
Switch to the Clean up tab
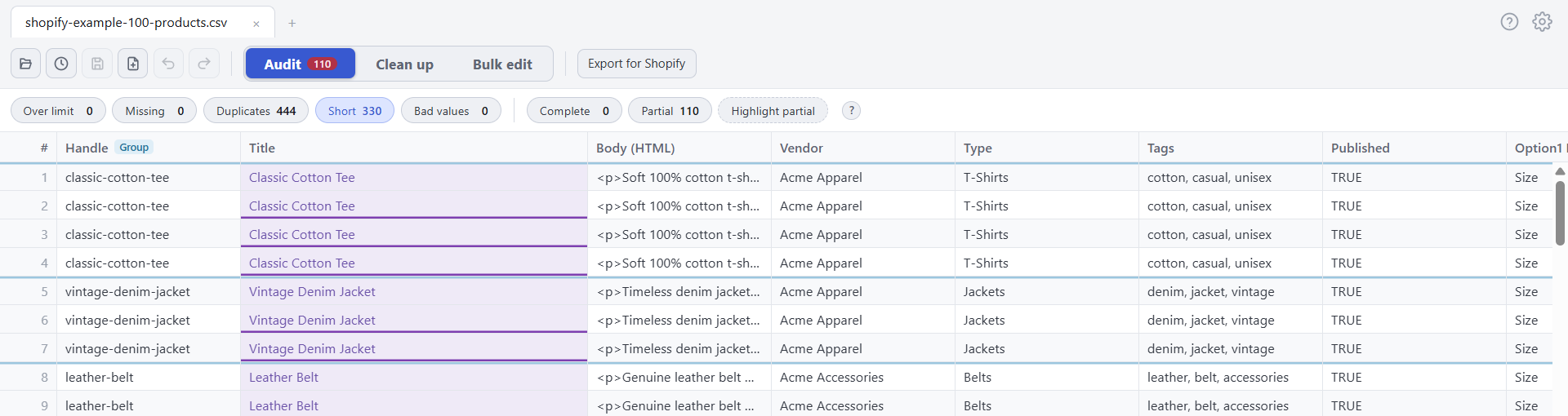404,64
